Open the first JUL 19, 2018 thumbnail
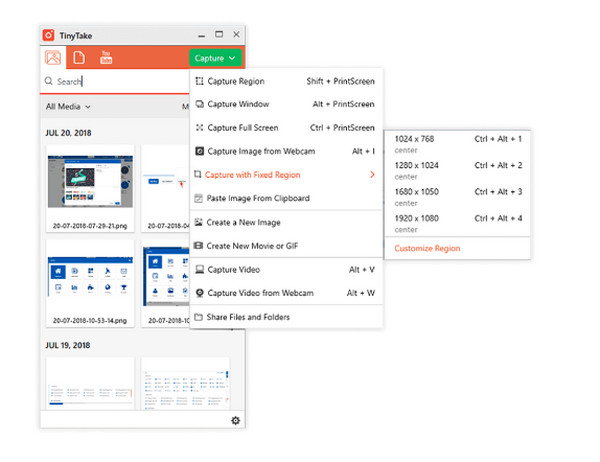Screen dimensions: 600x462 click(x=90, y=384)
